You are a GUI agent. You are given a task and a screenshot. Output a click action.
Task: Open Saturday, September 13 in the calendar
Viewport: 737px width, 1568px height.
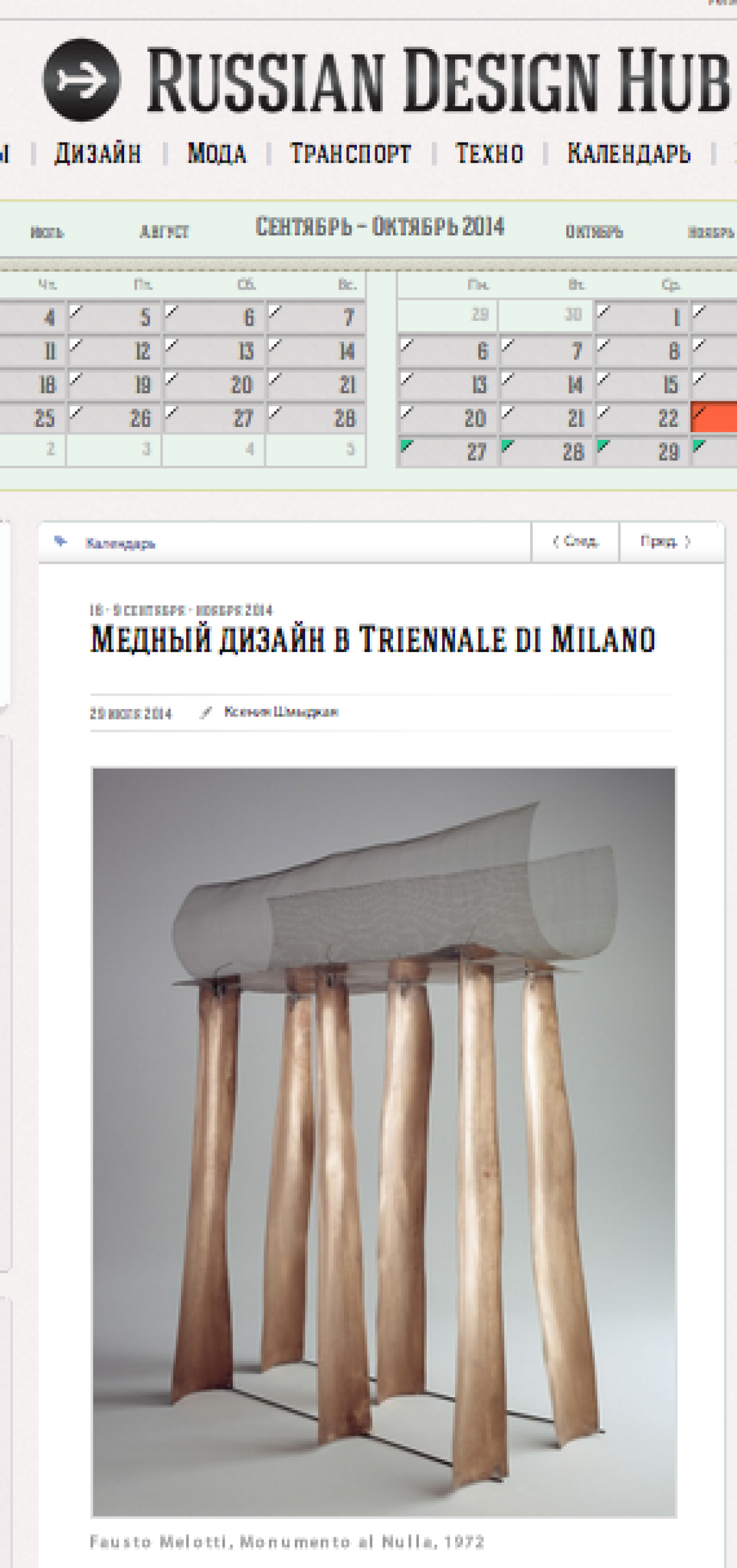[x=214, y=351]
